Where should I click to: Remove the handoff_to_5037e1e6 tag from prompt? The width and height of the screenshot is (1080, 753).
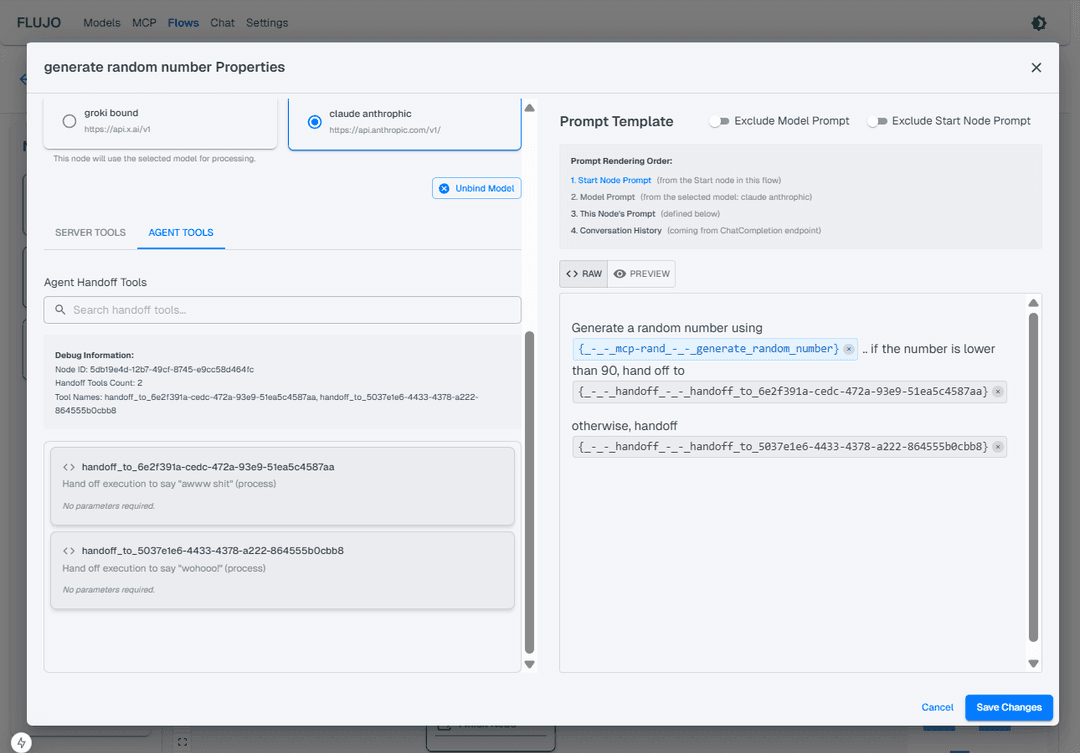tap(997, 446)
